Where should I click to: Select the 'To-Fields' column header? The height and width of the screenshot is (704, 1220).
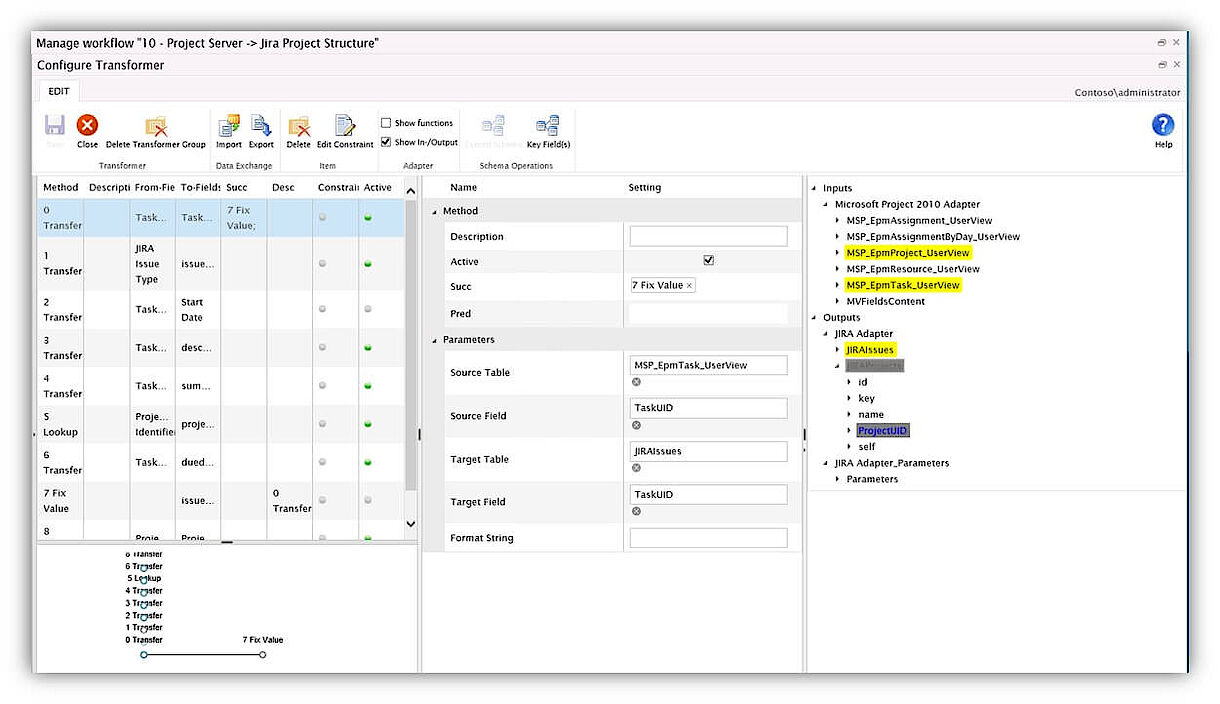[x=200, y=187]
